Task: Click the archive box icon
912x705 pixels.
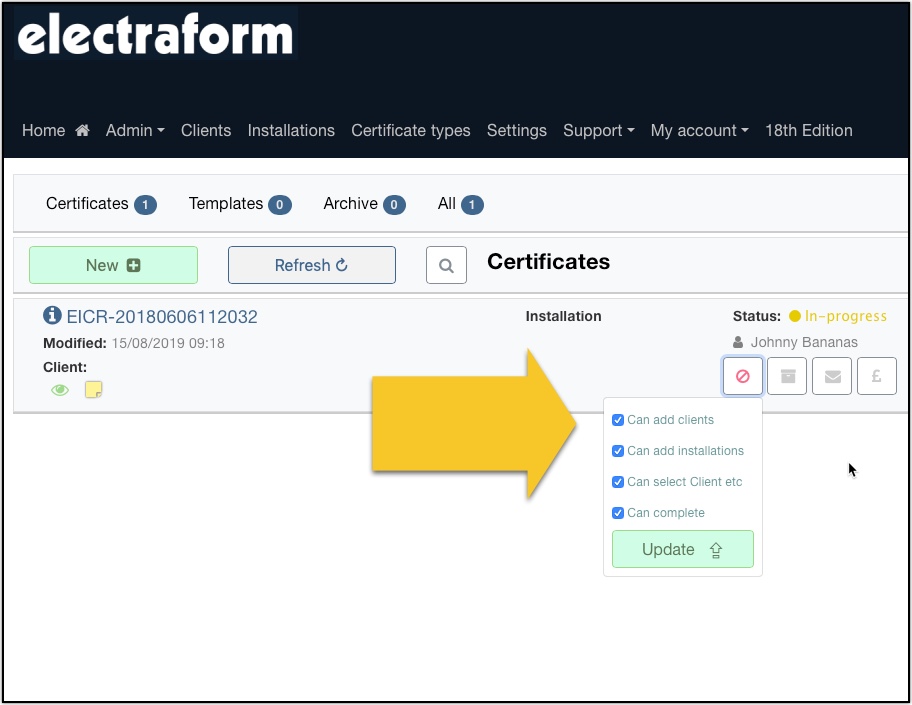Action: pyautogui.click(x=787, y=376)
